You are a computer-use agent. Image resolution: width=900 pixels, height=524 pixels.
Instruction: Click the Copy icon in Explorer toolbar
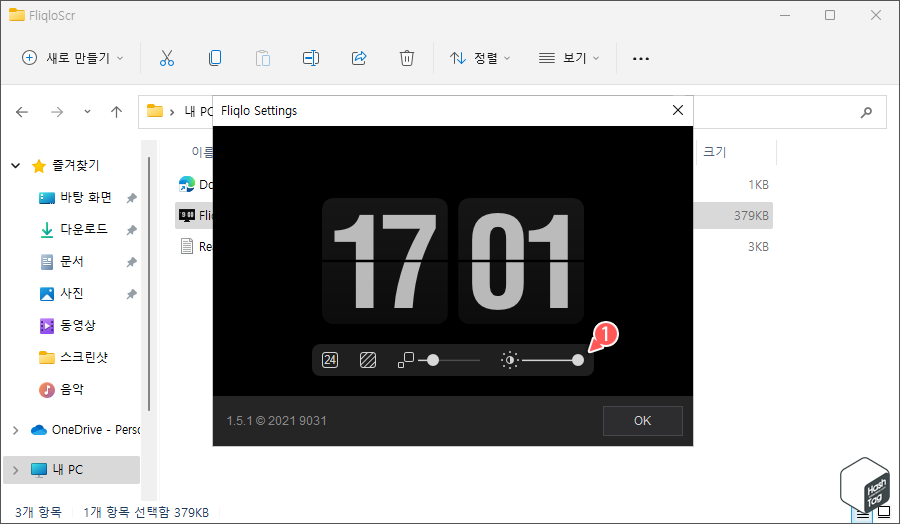click(x=215, y=58)
